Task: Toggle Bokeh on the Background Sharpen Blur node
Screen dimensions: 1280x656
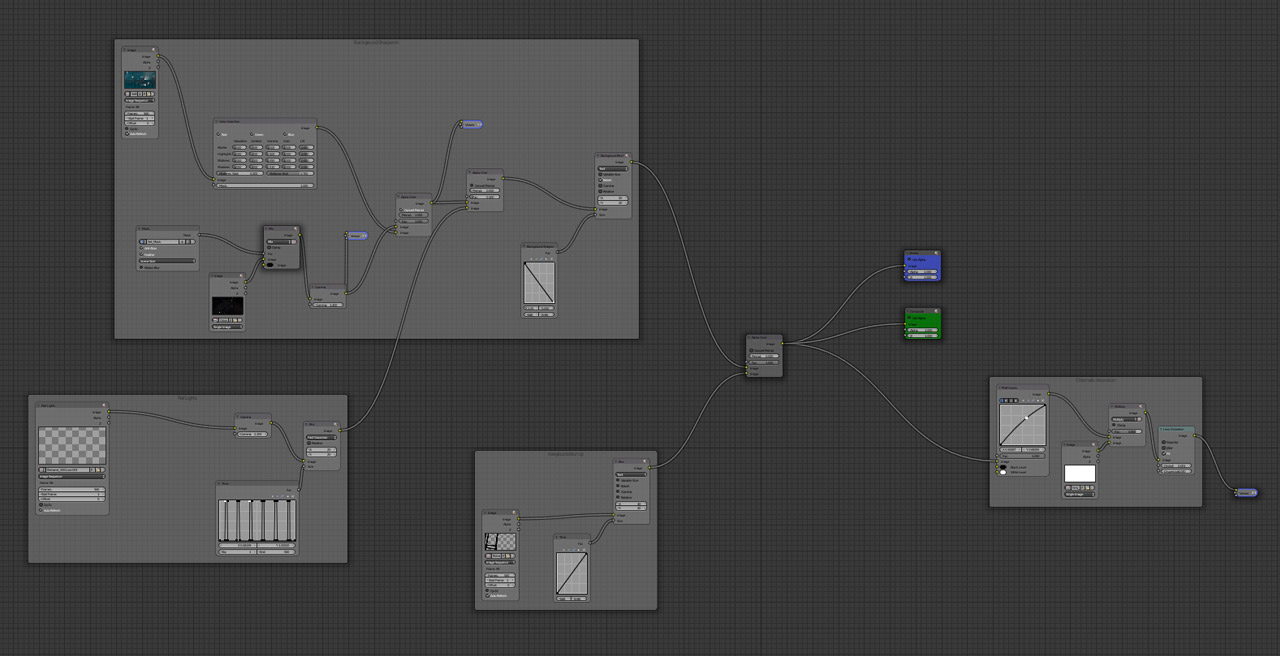Action: pyautogui.click(x=600, y=180)
